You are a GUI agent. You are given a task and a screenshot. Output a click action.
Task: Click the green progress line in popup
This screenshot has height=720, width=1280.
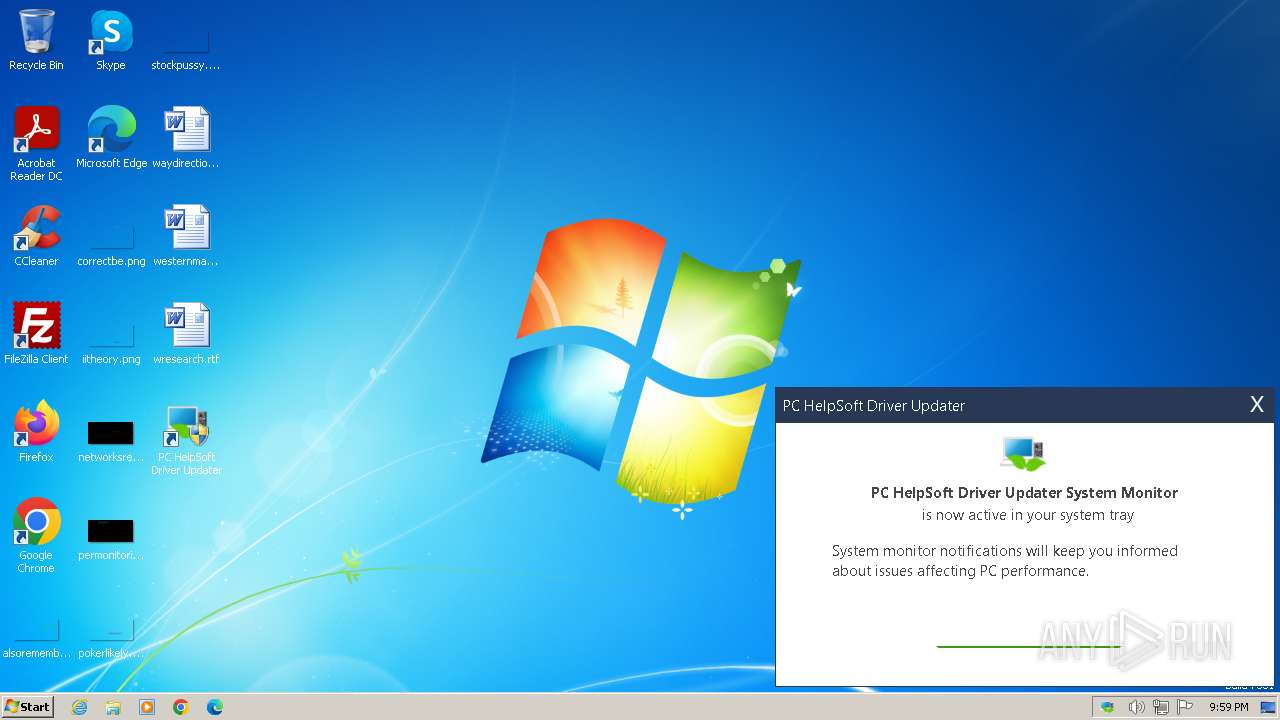coord(1028,646)
